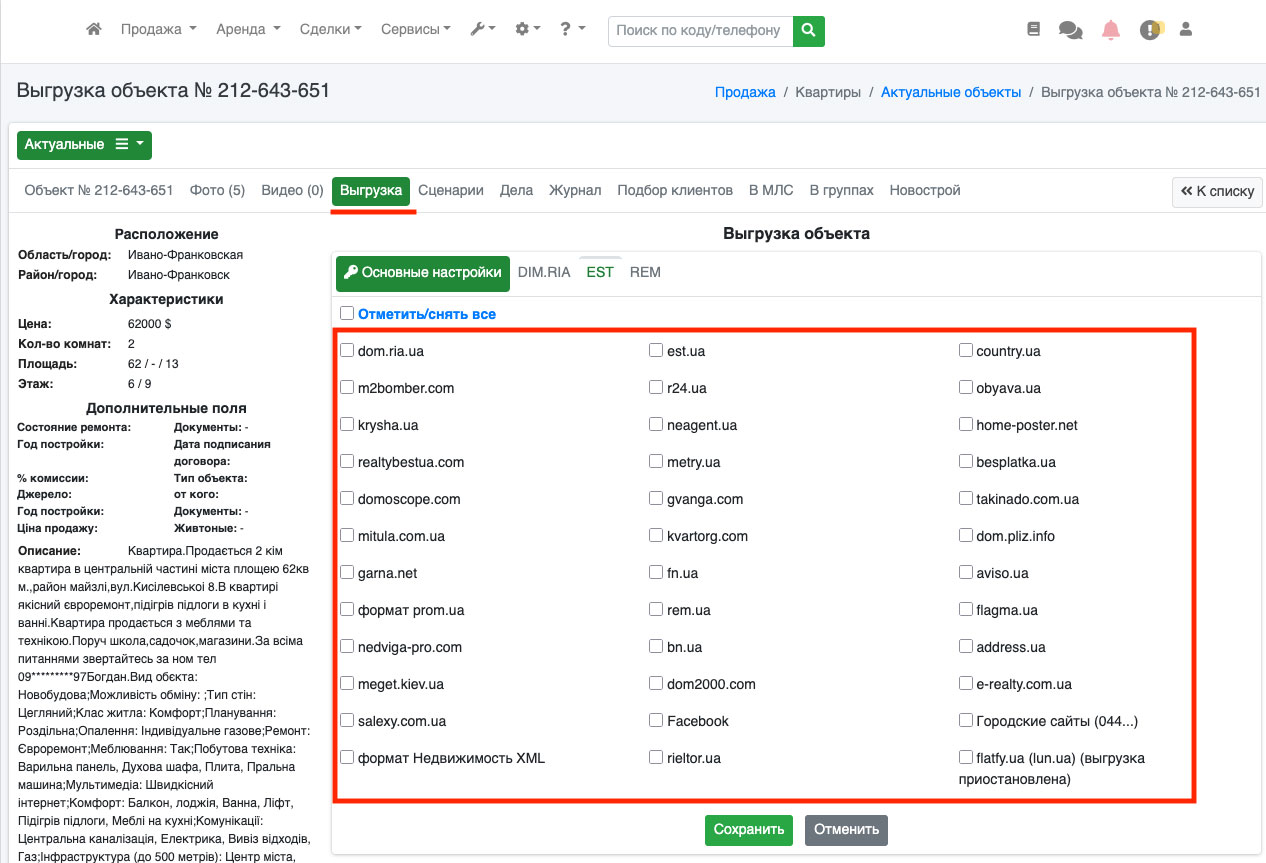Open the Объект № 212-643-651 tab

coord(99,190)
